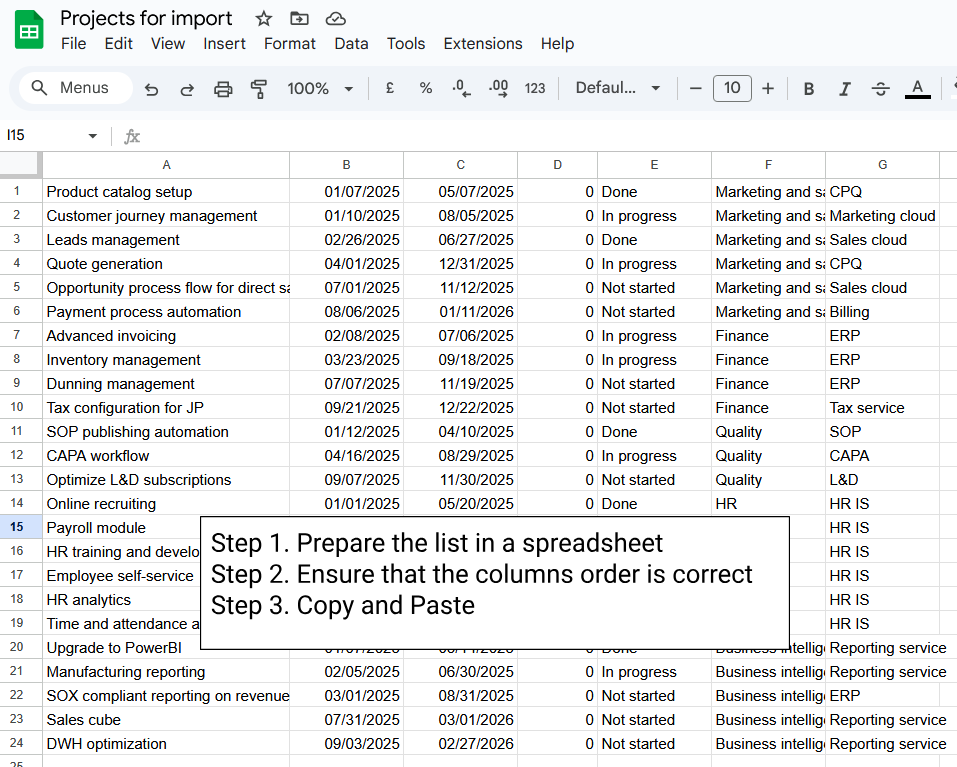The height and width of the screenshot is (767, 957).
Task: Toggle italic formatting
Action: (x=844, y=89)
